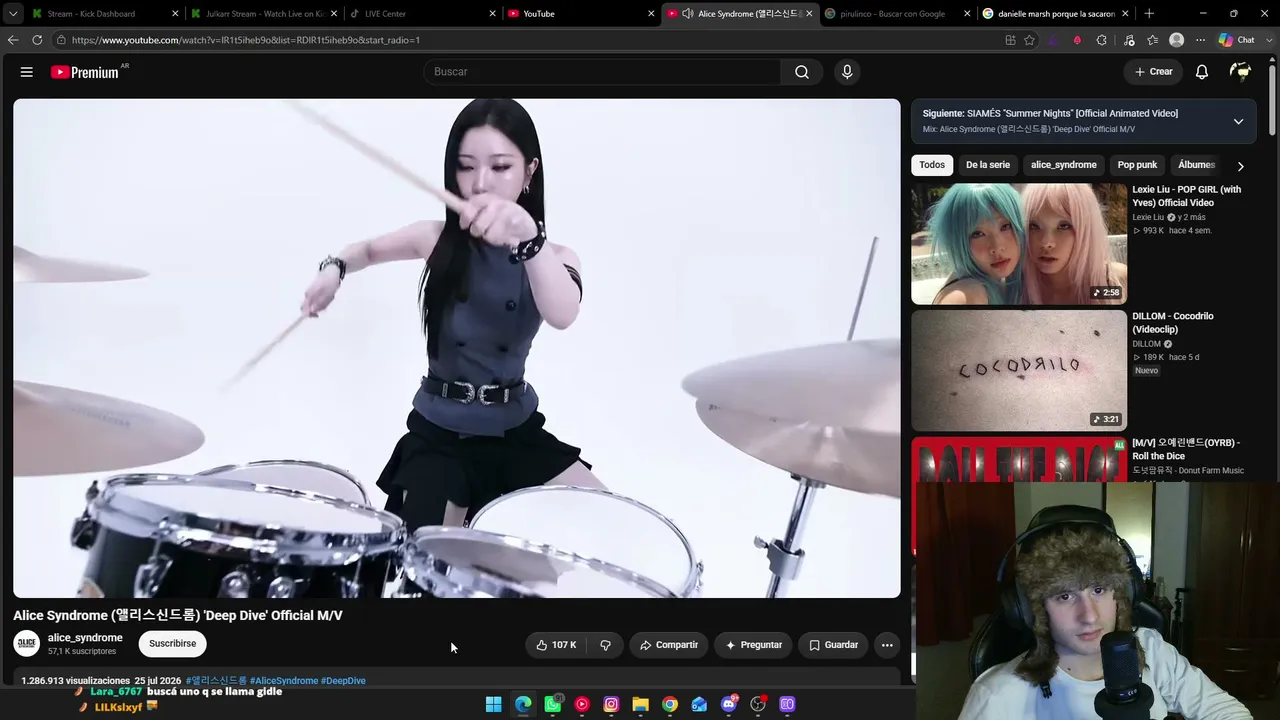Viewport: 1280px width, 720px height.
Task: Open Outlook from the taskbar
Action: click(699, 705)
